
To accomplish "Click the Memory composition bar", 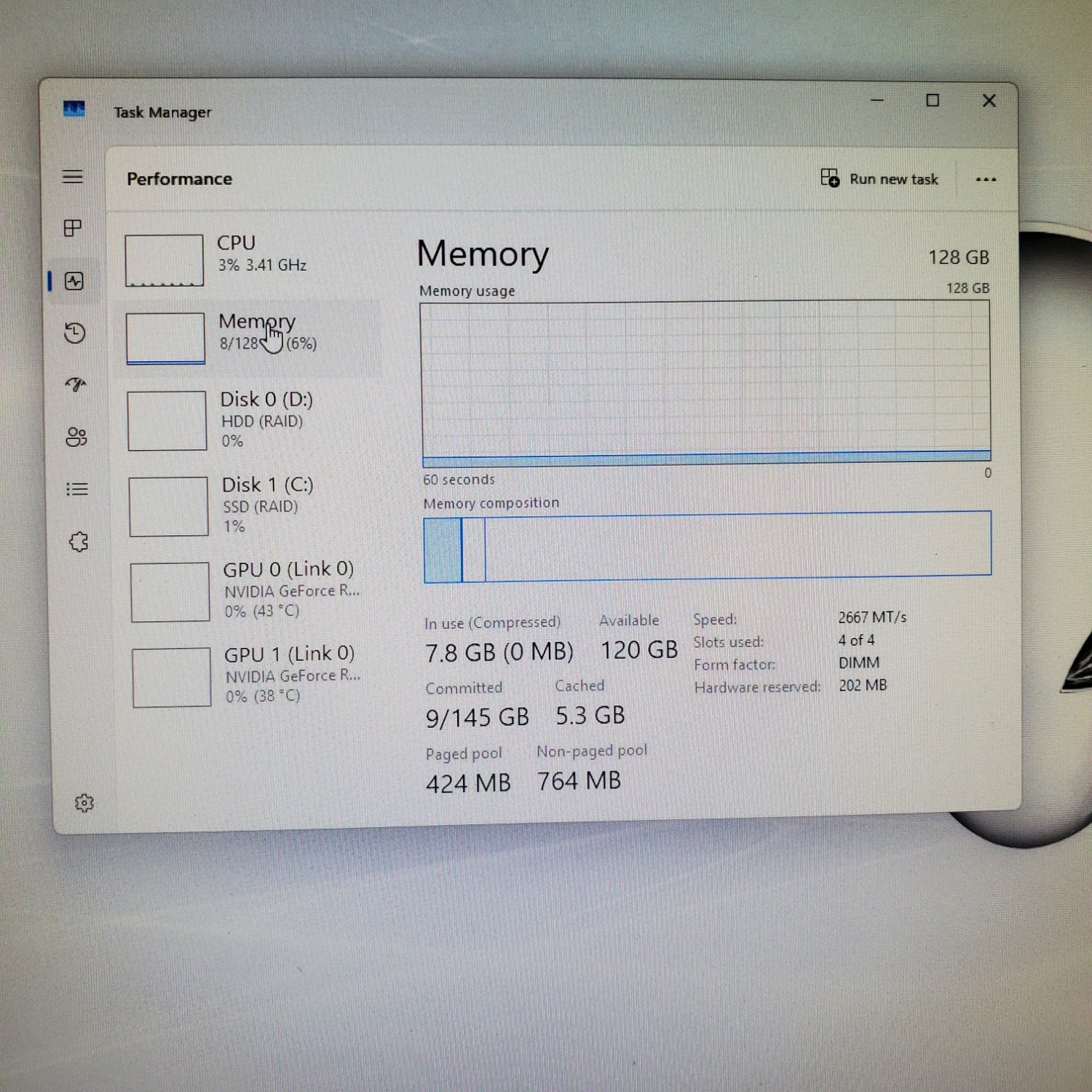I will [706, 547].
